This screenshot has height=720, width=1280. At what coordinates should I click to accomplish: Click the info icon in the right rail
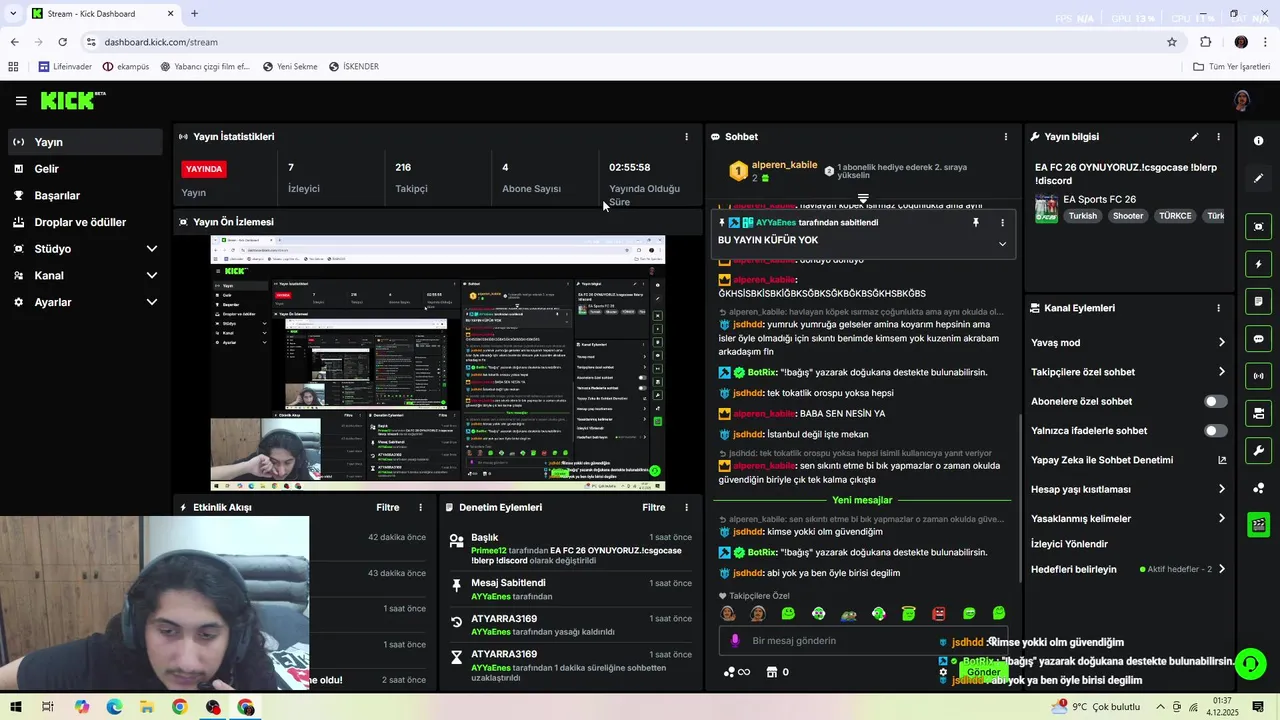(x=1258, y=141)
